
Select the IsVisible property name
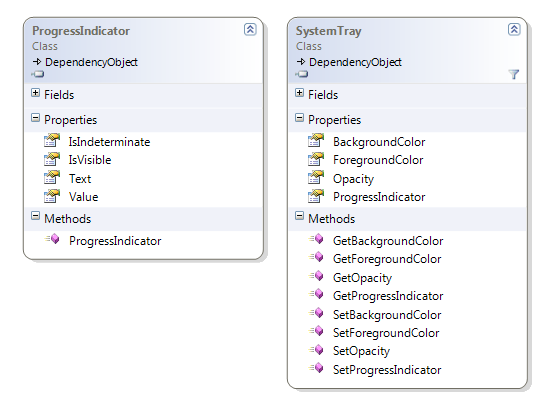(x=90, y=160)
